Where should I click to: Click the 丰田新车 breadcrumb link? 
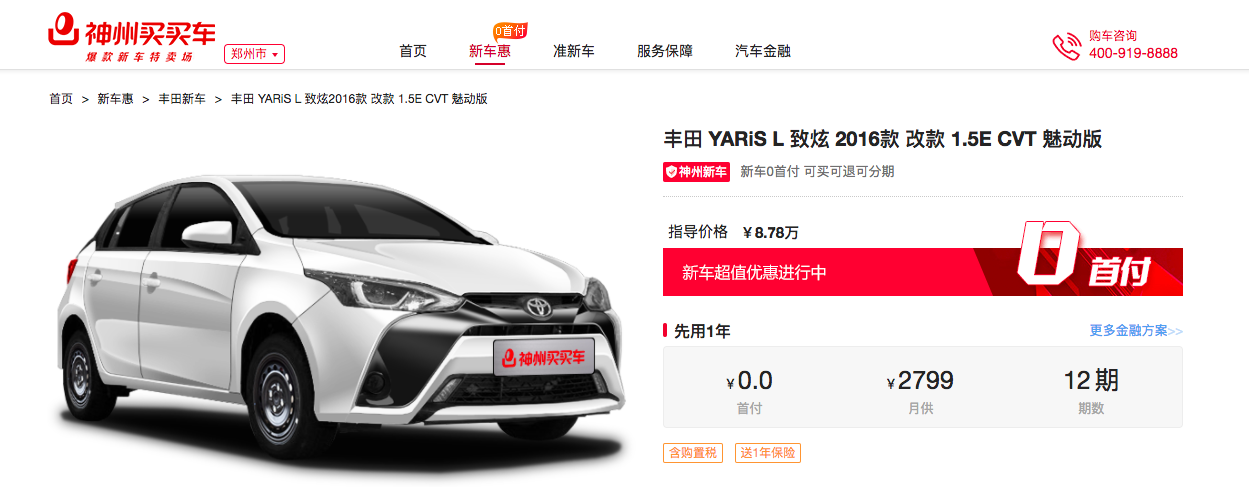click(x=182, y=99)
